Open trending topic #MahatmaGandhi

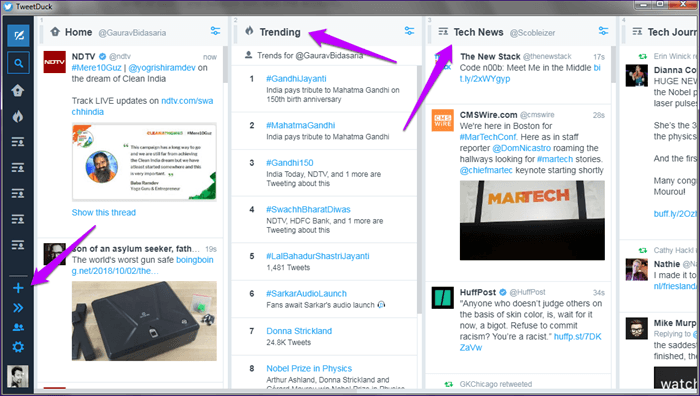pos(301,125)
